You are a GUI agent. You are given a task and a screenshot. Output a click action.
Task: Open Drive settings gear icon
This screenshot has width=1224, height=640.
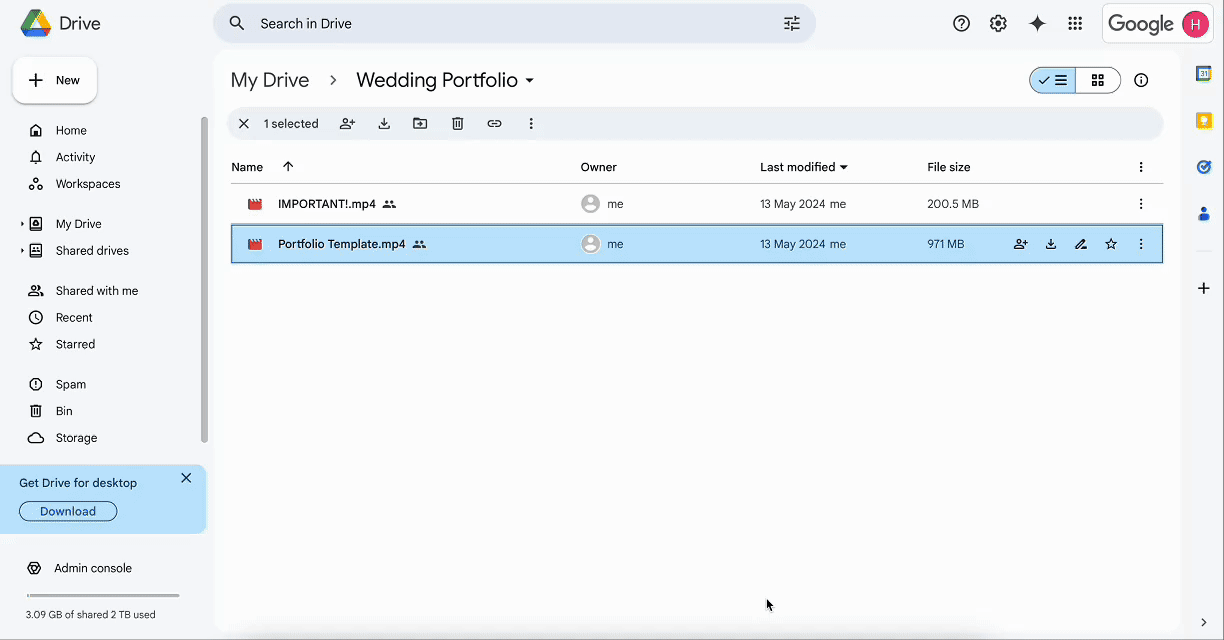998,24
